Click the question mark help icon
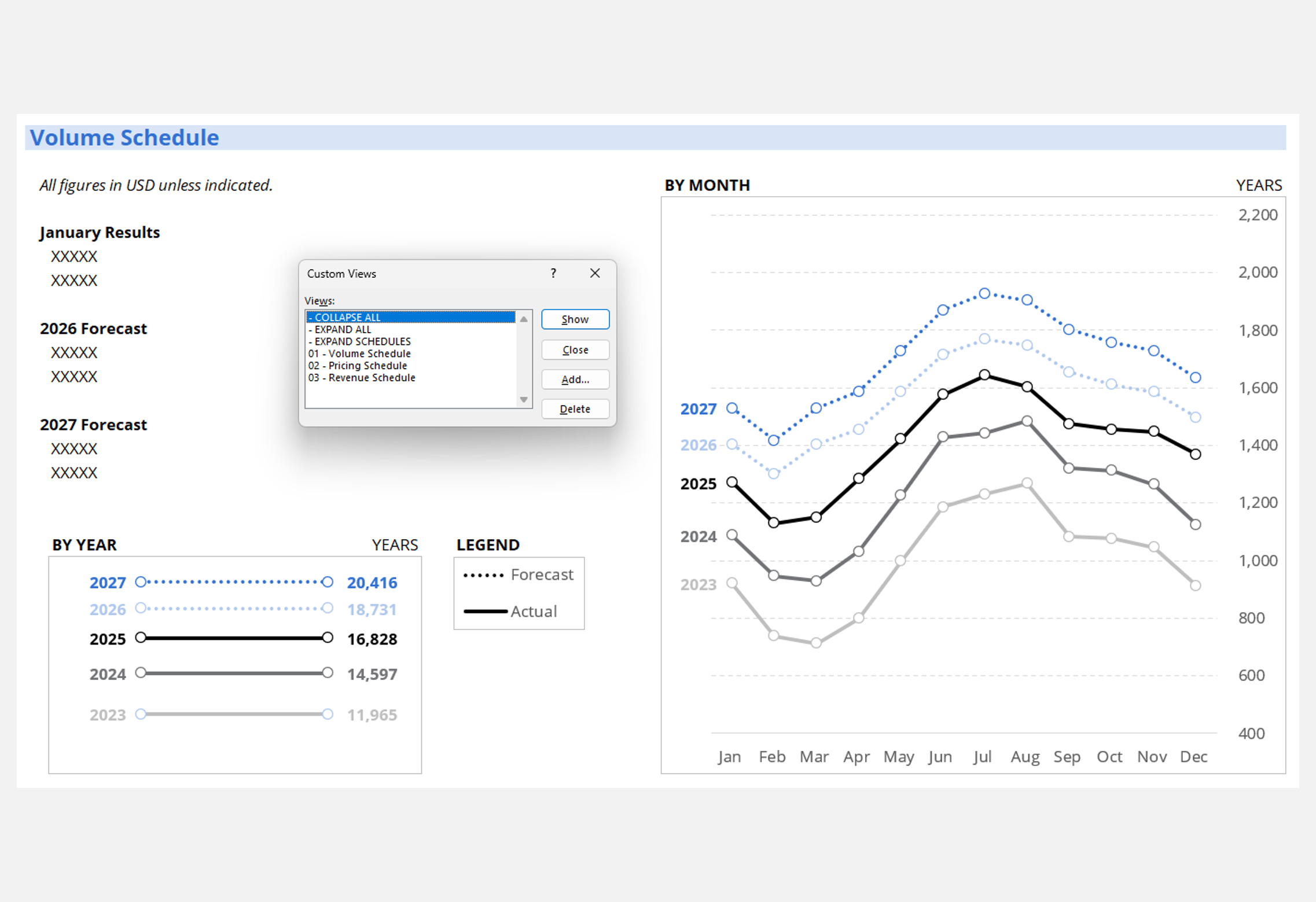The height and width of the screenshot is (902, 1316). coord(553,273)
